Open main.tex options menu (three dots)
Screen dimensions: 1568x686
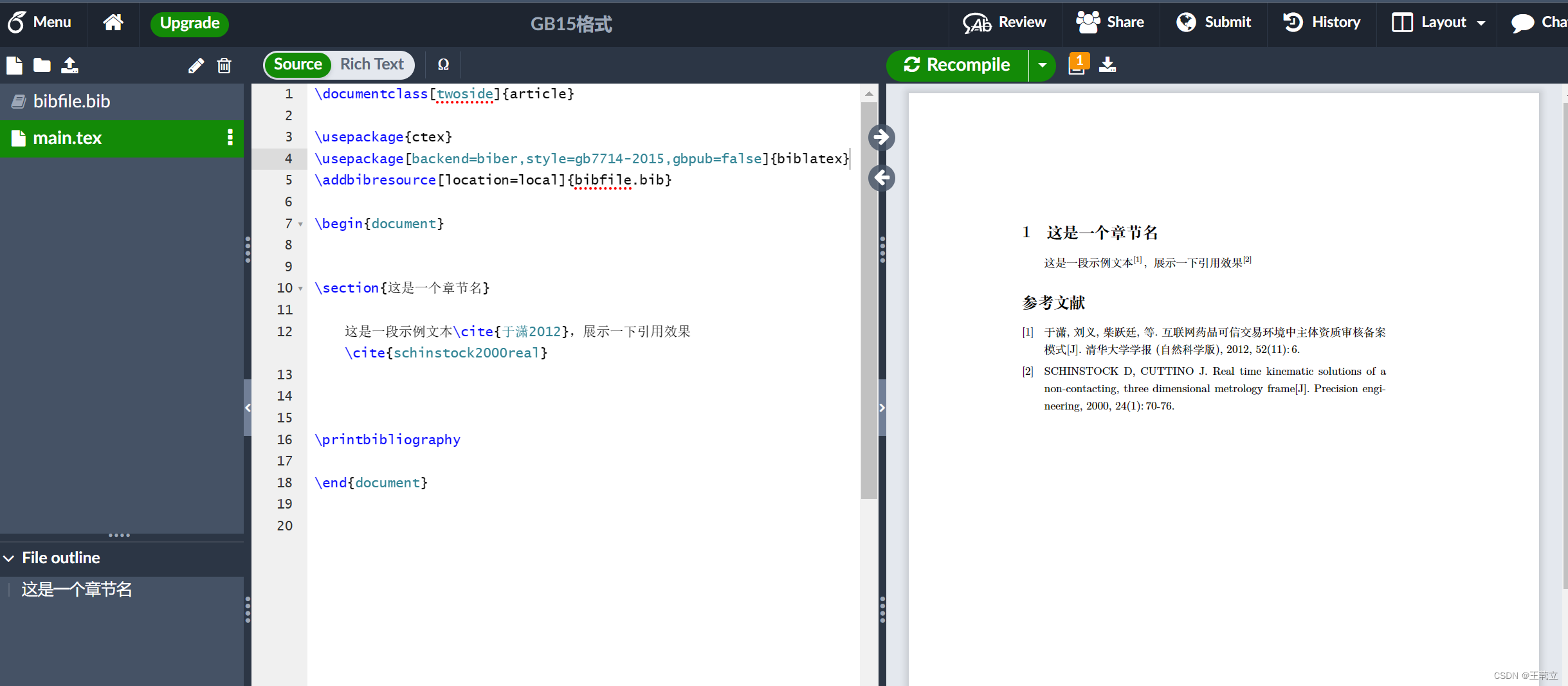230,138
